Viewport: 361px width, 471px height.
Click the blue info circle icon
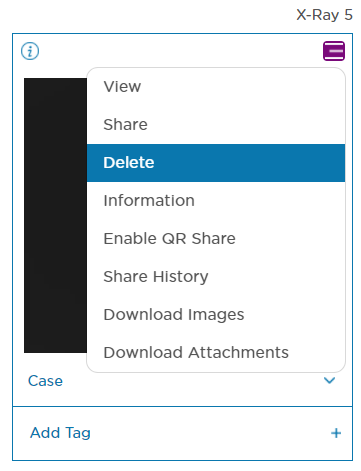30,51
